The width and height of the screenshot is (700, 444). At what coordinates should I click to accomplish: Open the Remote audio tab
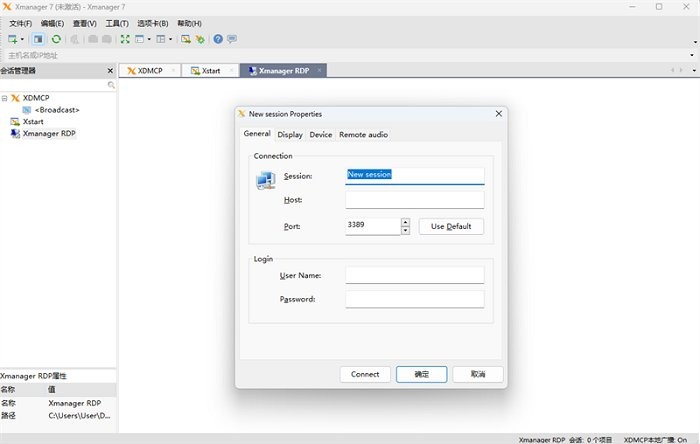(363, 134)
